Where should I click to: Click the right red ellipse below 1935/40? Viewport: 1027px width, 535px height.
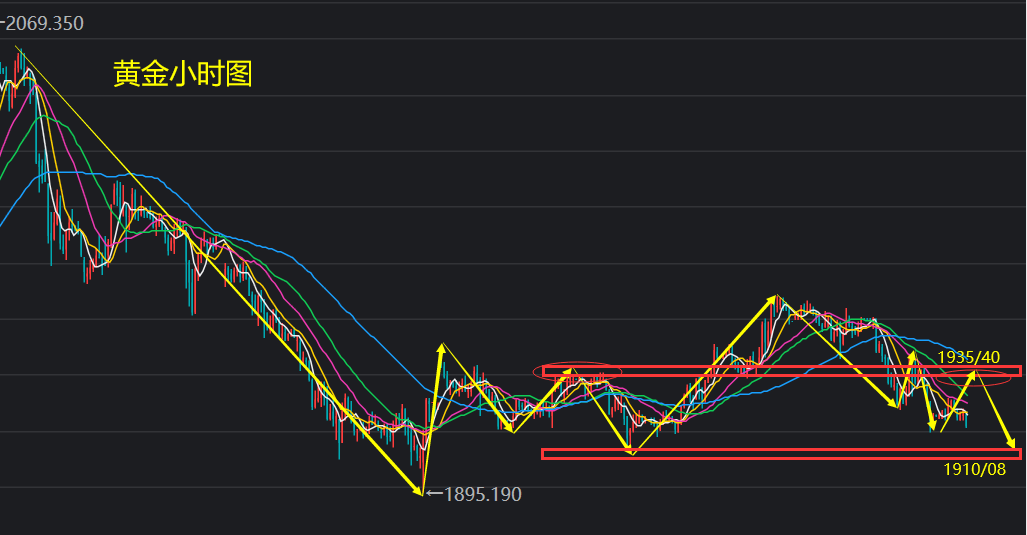[x=974, y=377]
